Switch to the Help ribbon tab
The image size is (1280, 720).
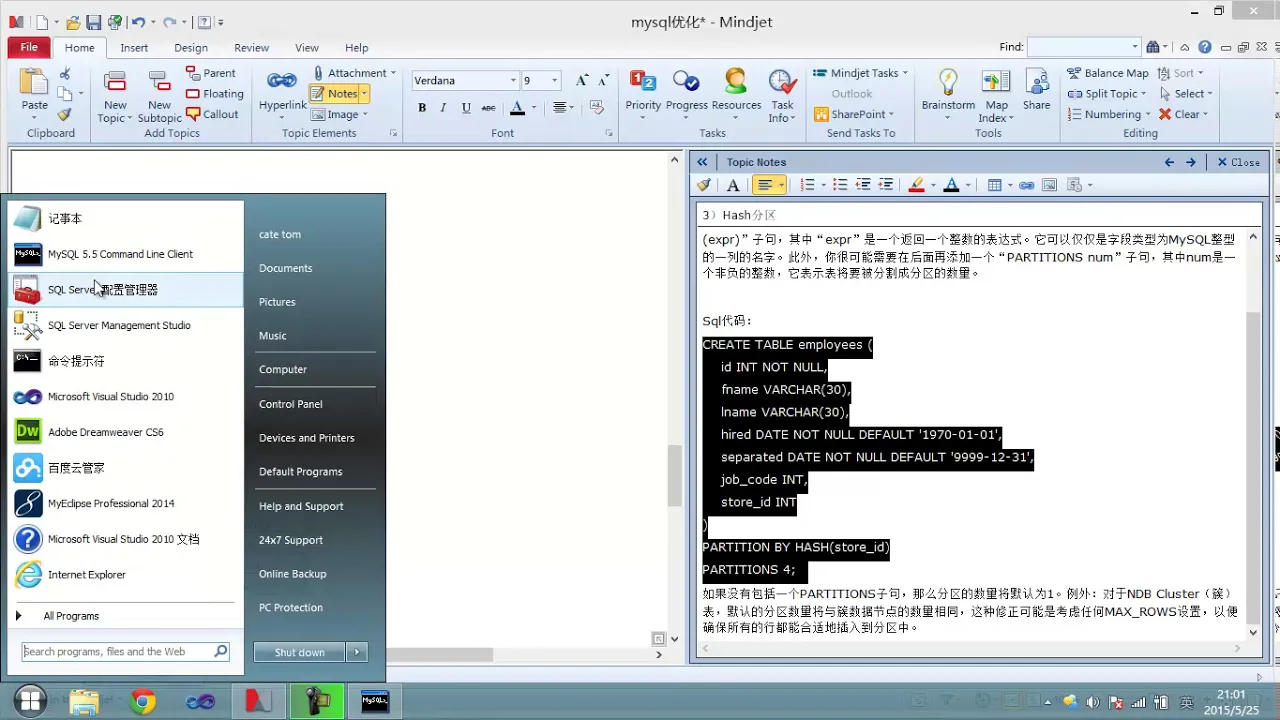point(357,47)
